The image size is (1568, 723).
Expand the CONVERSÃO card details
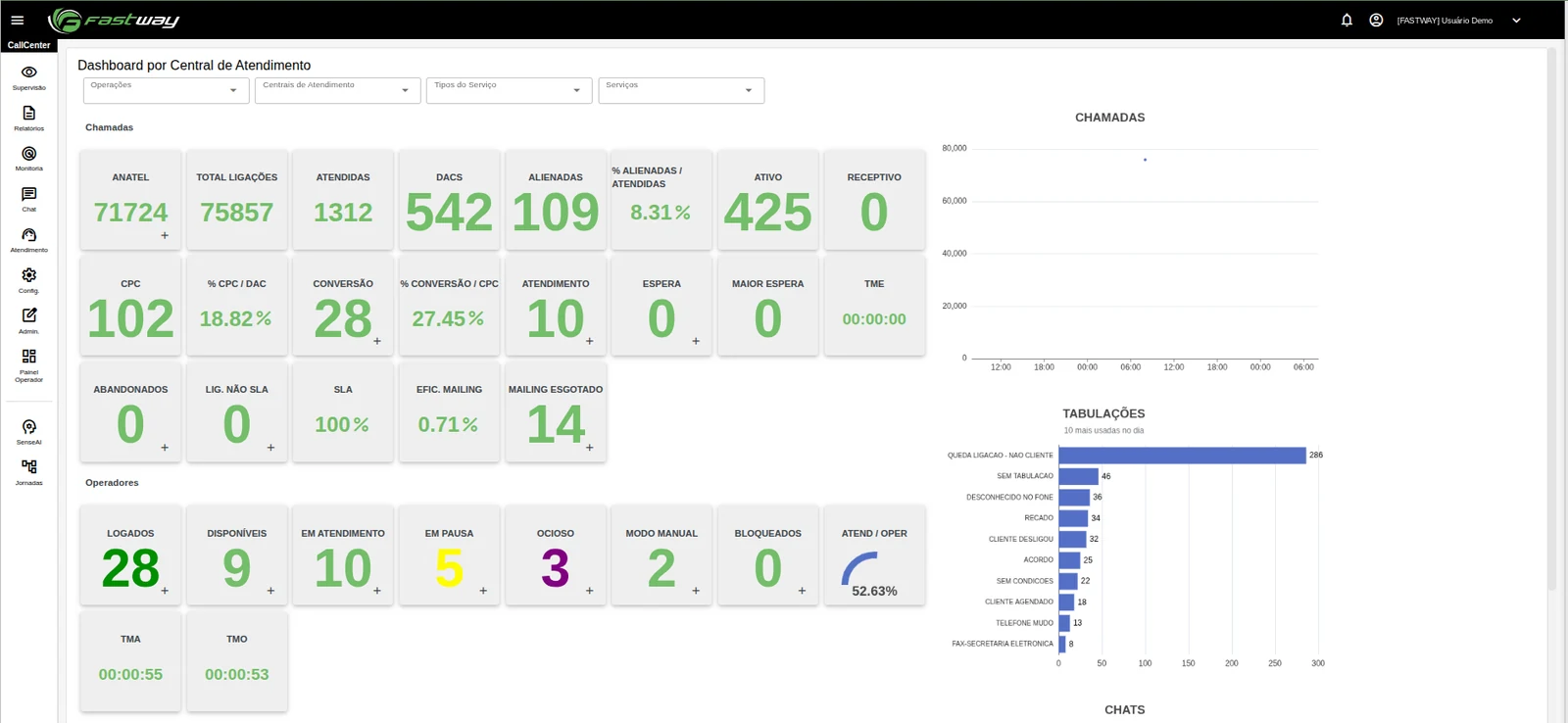click(x=377, y=341)
